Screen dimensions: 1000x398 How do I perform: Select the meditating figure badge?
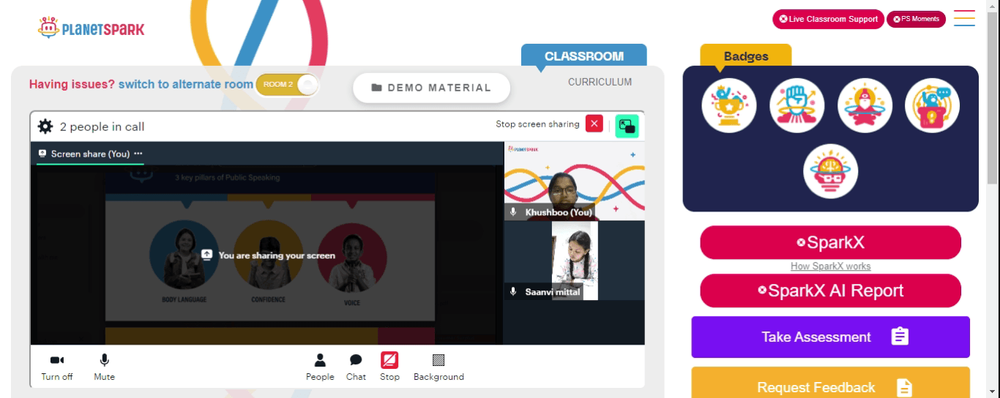click(x=864, y=105)
